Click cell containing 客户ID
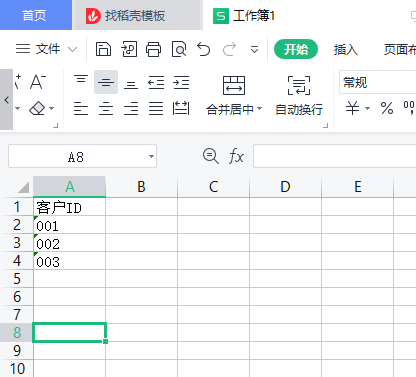 [x=69, y=207]
